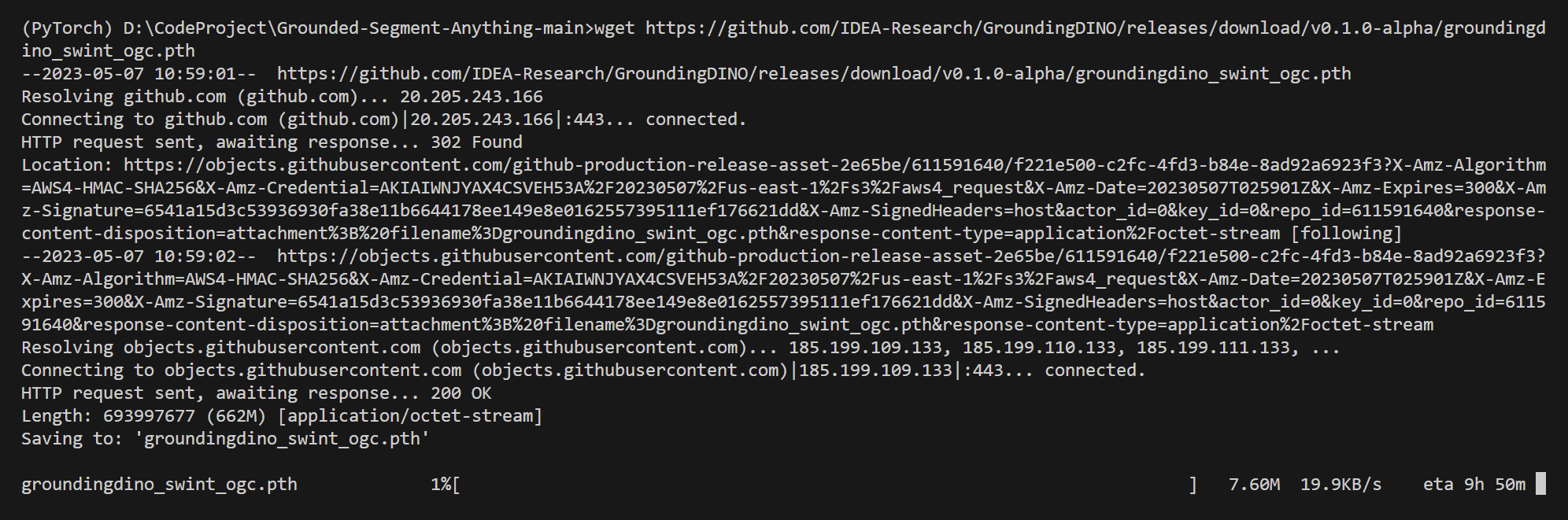Open the release link after the 10:59:01 timestamp
This screenshot has height=520, width=1568.
pyautogui.click(x=813, y=74)
